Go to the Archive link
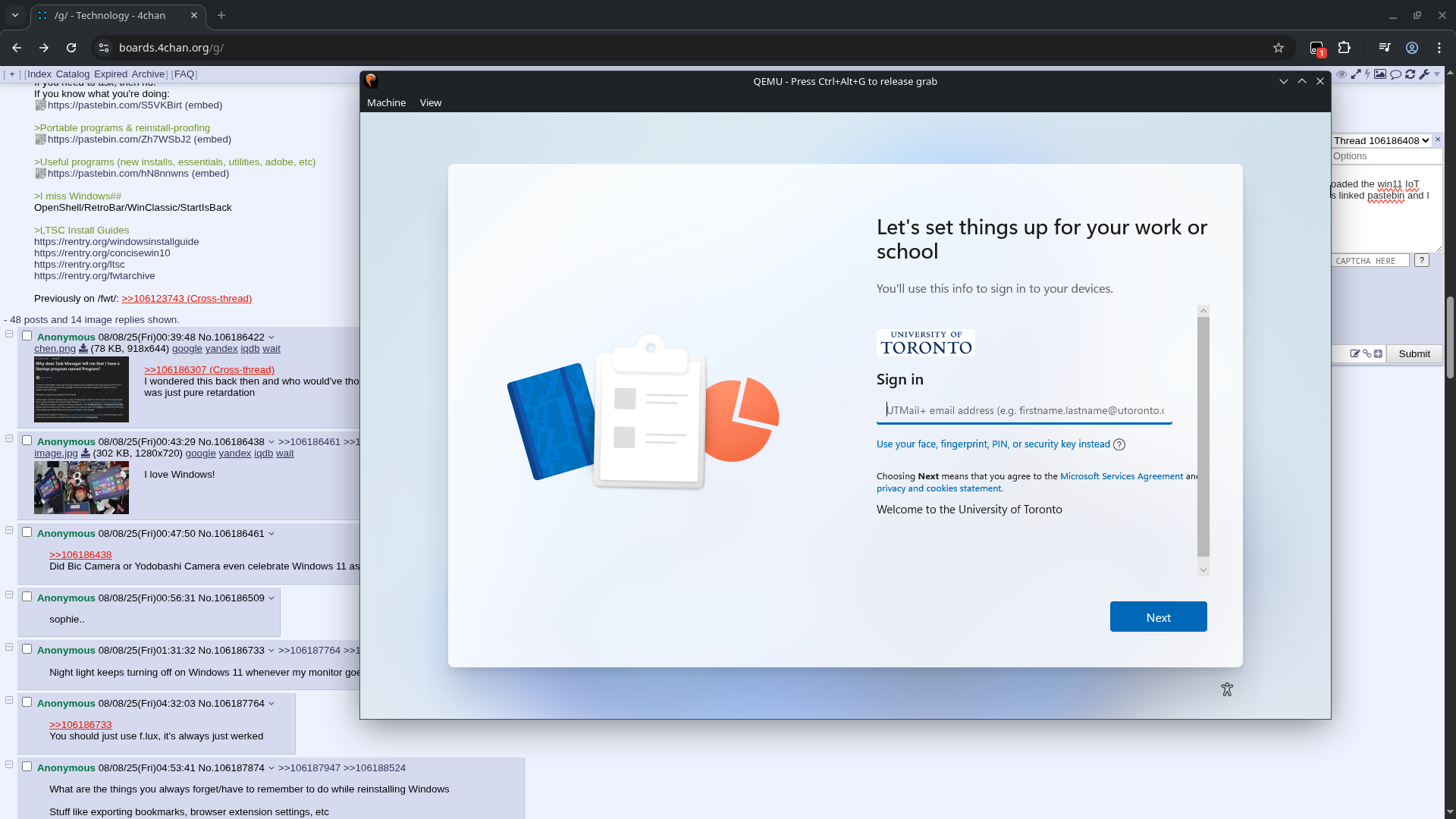This screenshot has width=1456, height=819. [x=148, y=74]
